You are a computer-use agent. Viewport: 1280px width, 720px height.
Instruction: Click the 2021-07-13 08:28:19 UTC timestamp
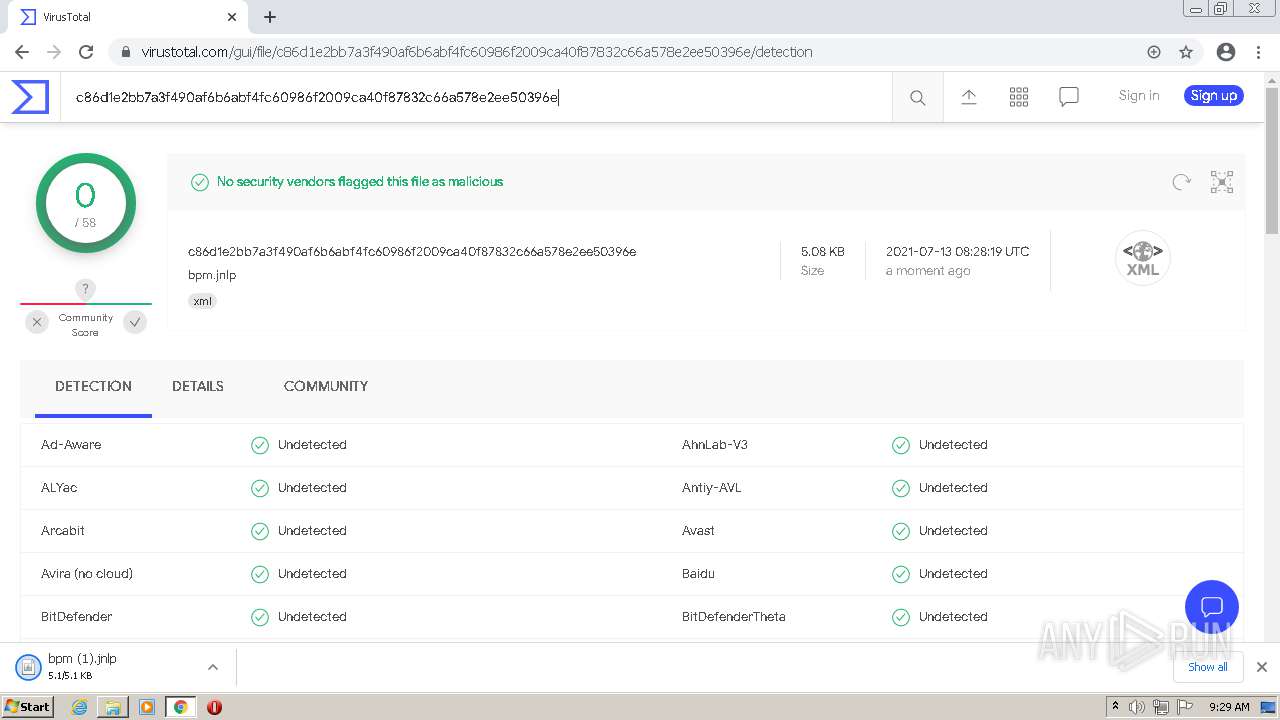[x=958, y=252]
